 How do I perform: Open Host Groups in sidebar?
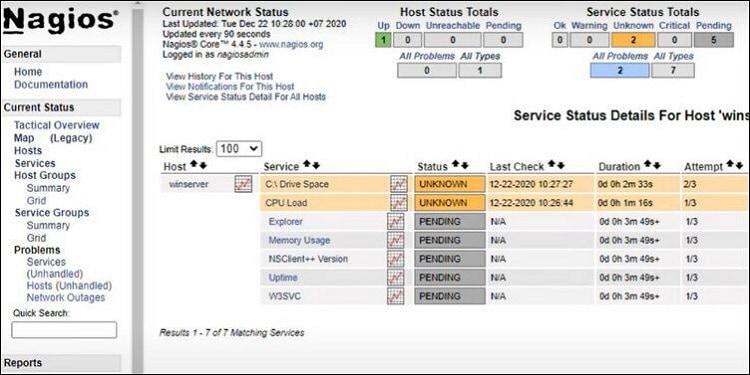click(44, 176)
